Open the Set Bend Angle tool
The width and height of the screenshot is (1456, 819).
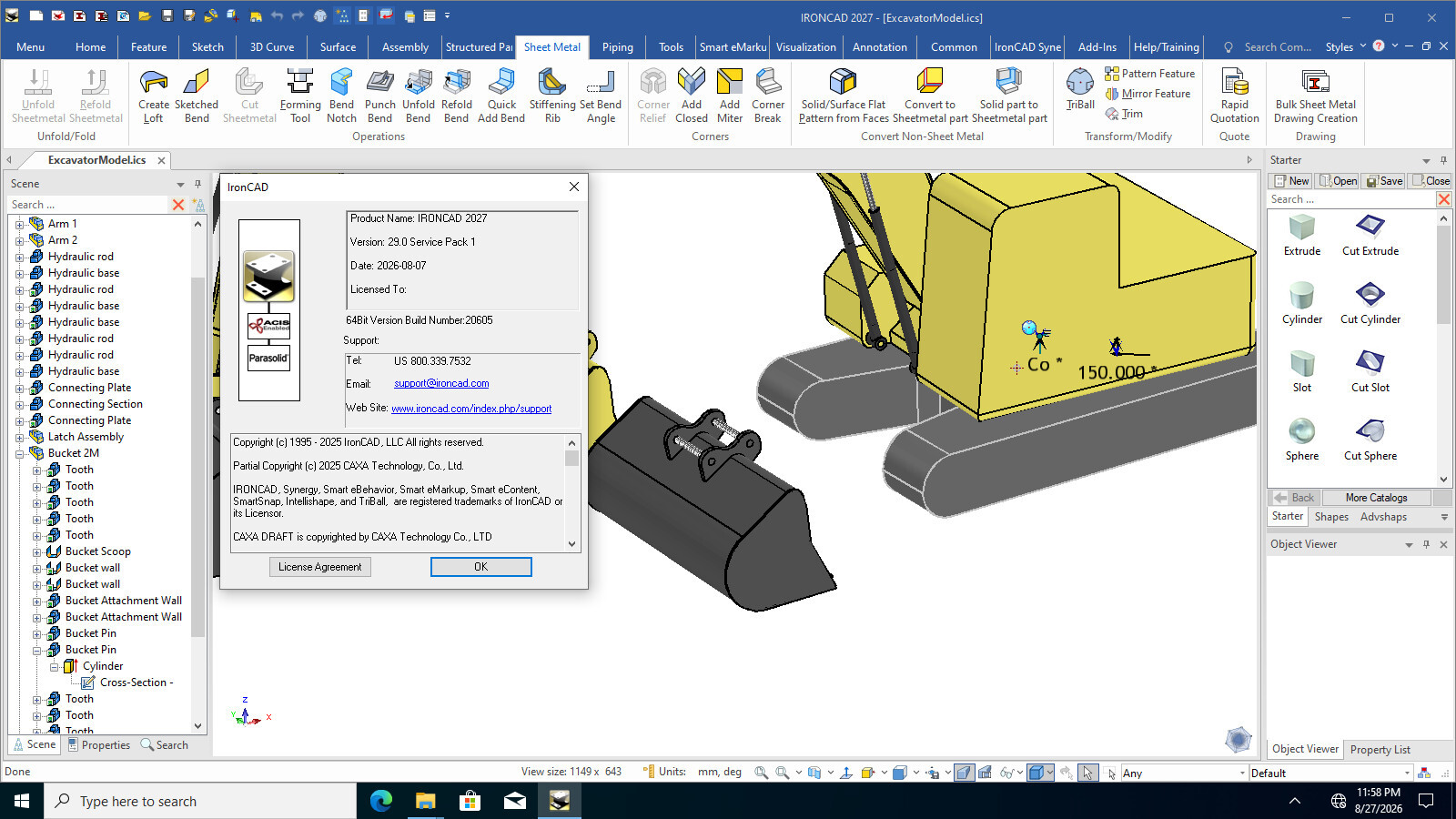click(x=601, y=96)
